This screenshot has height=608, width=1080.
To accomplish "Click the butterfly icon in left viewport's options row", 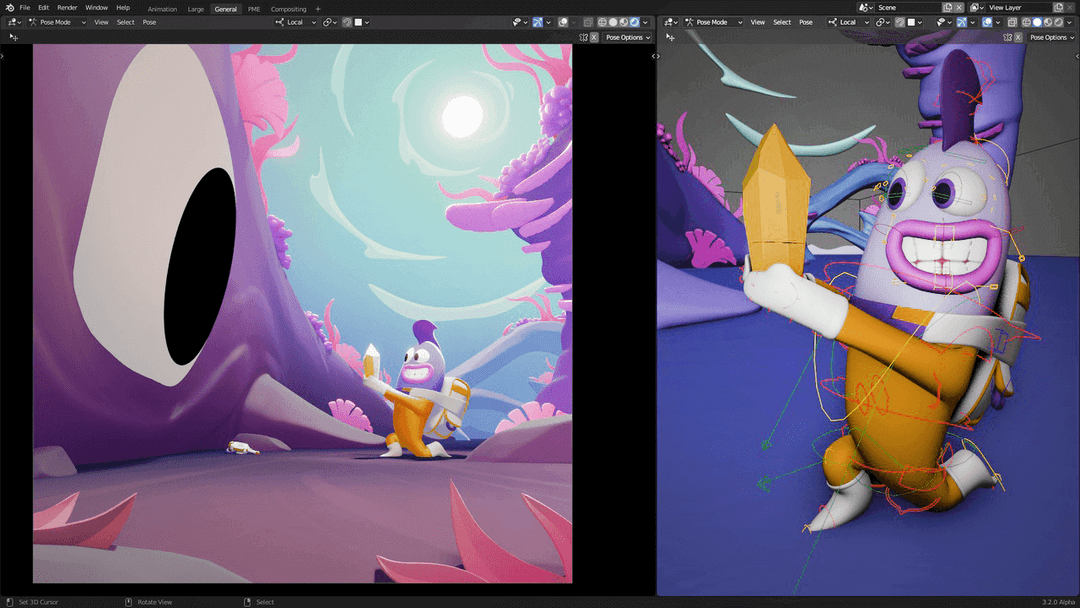I will pyautogui.click(x=583, y=37).
